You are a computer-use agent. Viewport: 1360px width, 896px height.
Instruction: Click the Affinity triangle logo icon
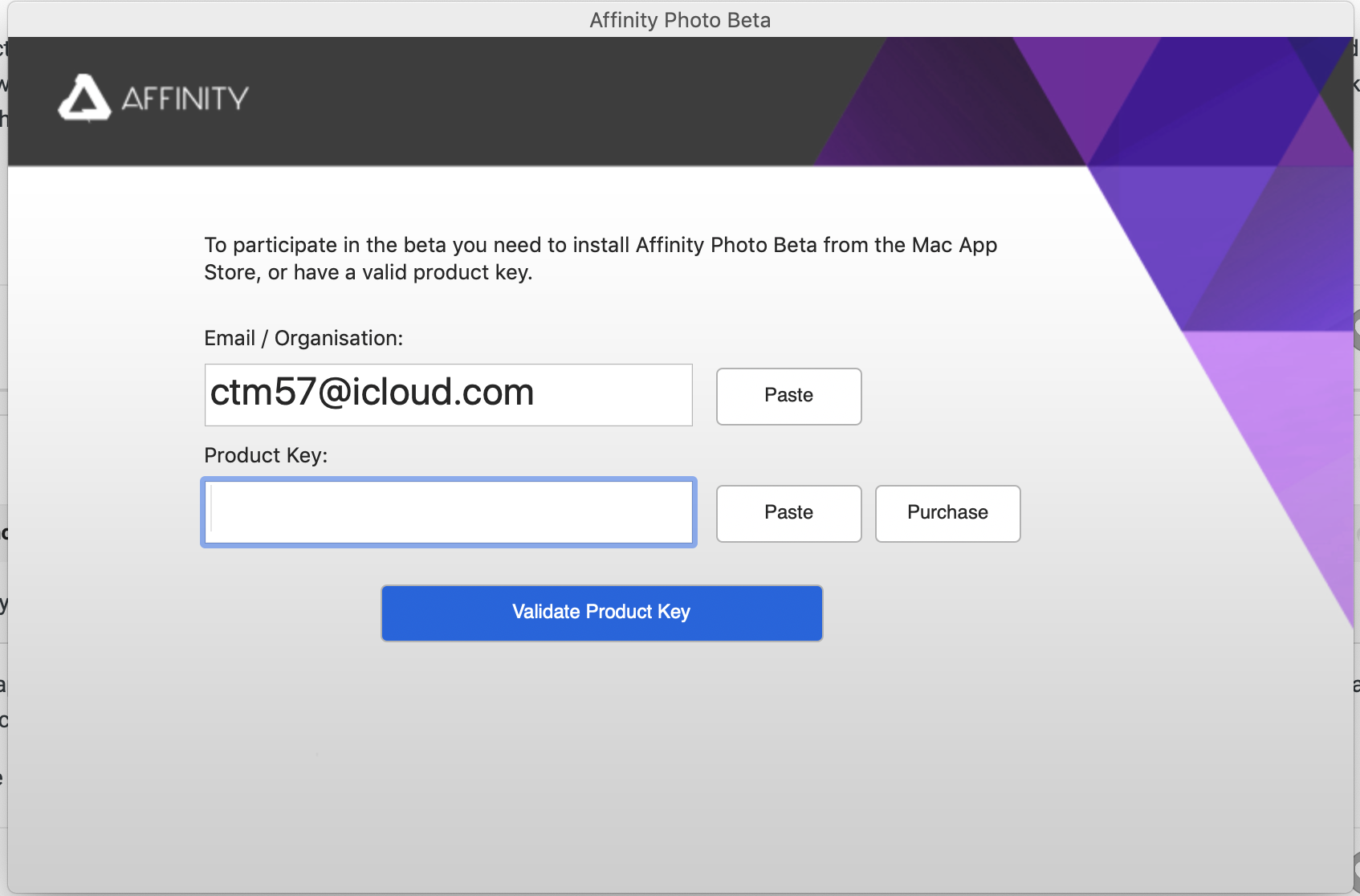(83, 99)
